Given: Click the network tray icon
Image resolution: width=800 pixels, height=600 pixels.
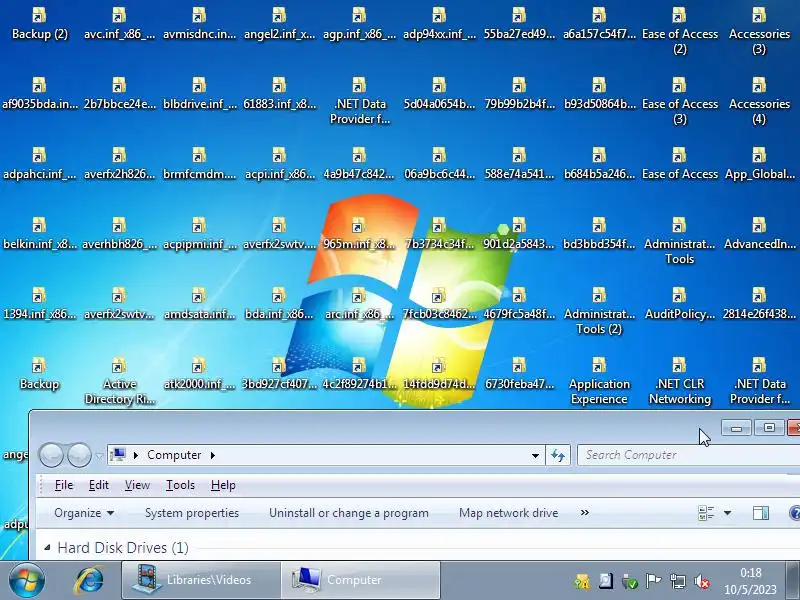Looking at the screenshot, I should (678, 581).
